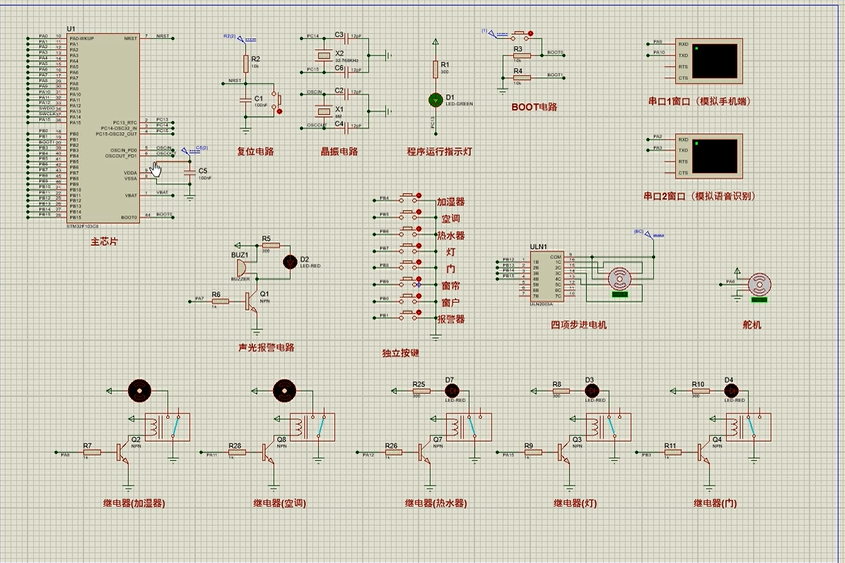845x563 pixels.
Task: Select the U1 STM32F103C6 main chip
Action: 102,128
